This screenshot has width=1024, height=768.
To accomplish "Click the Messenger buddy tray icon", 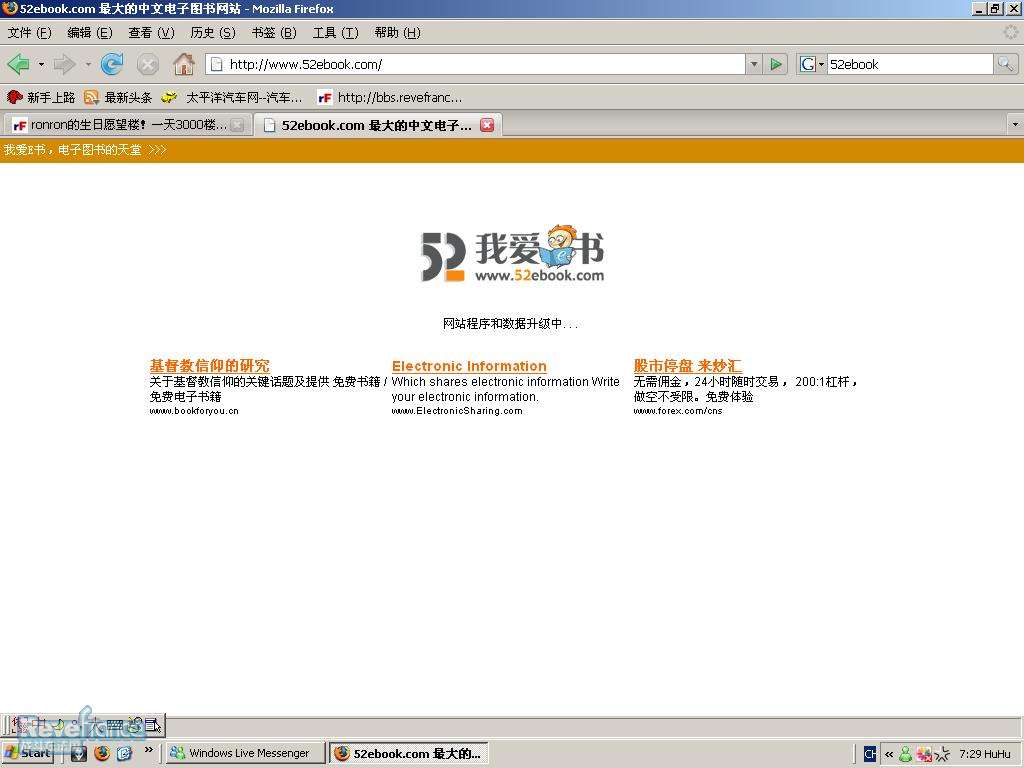I will pyautogui.click(x=905, y=754).
